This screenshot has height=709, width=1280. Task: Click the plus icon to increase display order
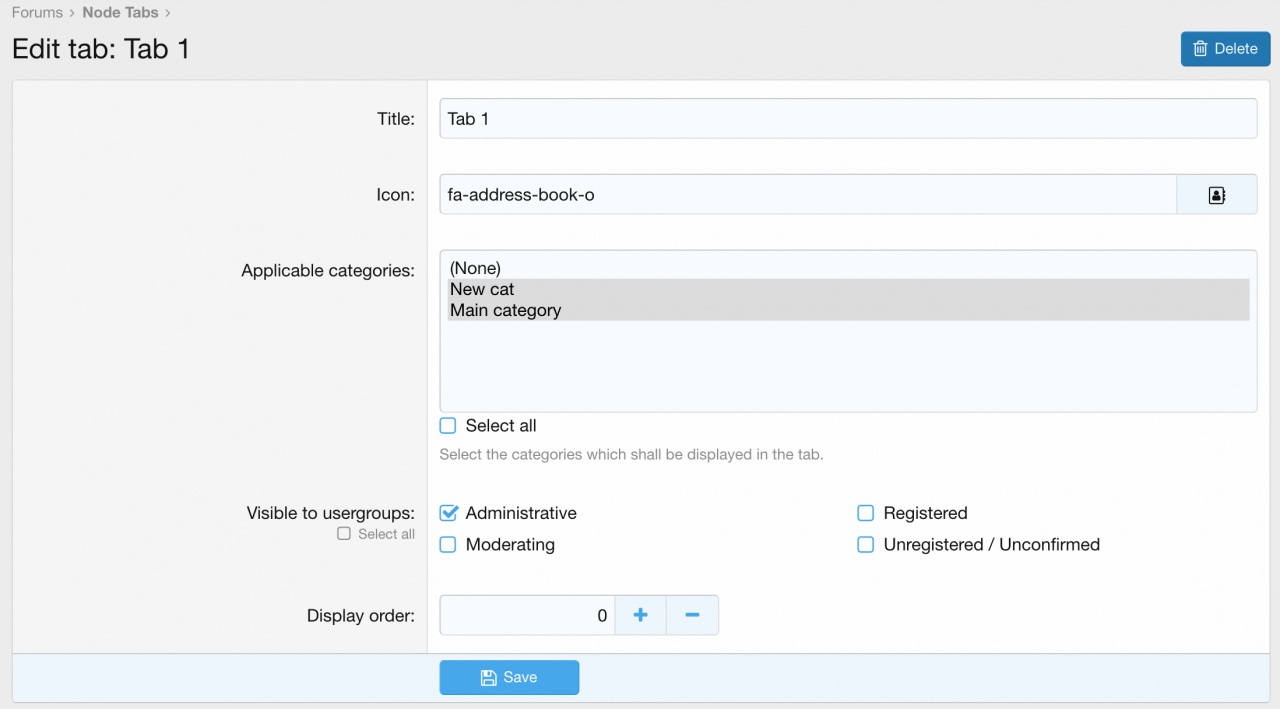[x=640, y=615]
